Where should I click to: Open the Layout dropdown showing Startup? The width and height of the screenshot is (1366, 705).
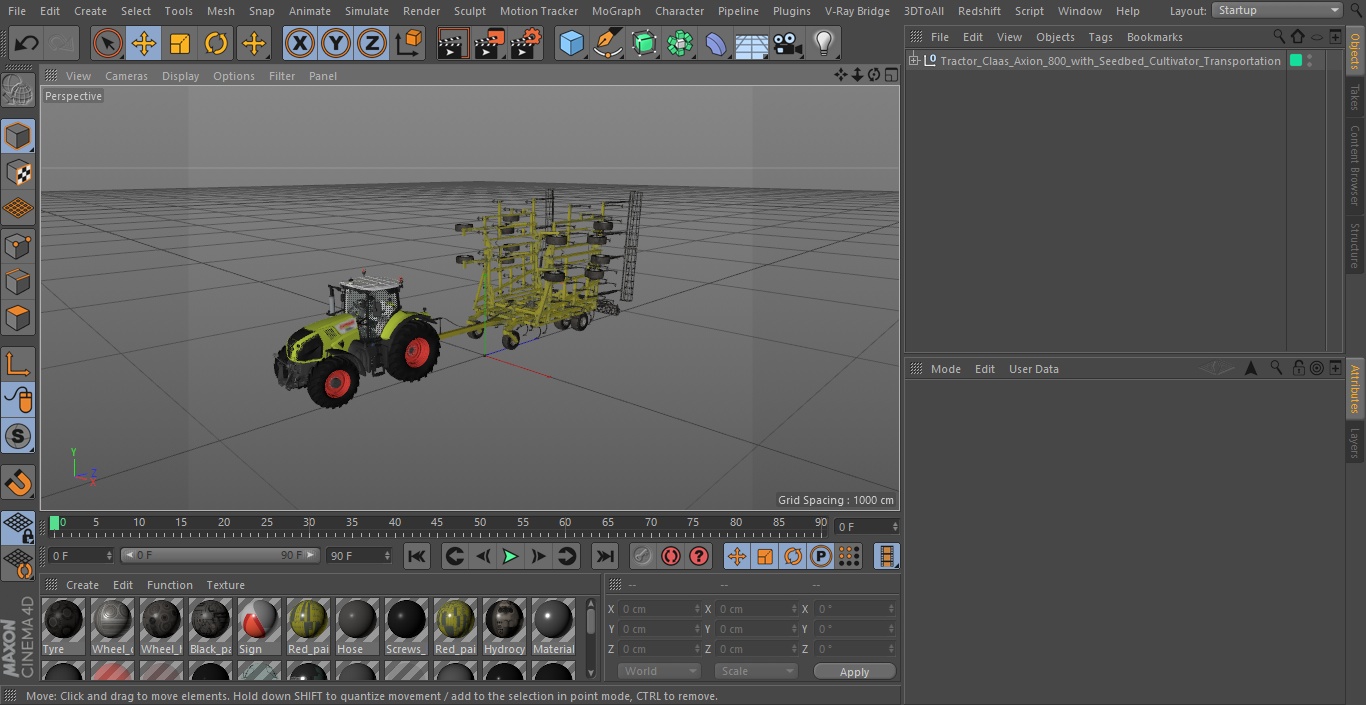(x=1277, y=10)
